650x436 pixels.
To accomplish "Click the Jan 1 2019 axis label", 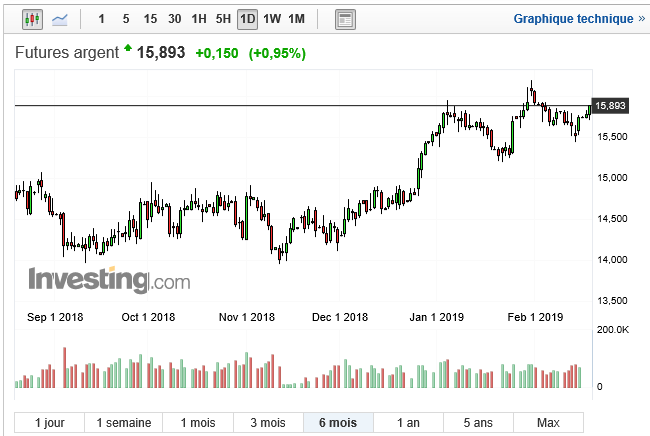I will pyautogui.click(x=437, y=317).
